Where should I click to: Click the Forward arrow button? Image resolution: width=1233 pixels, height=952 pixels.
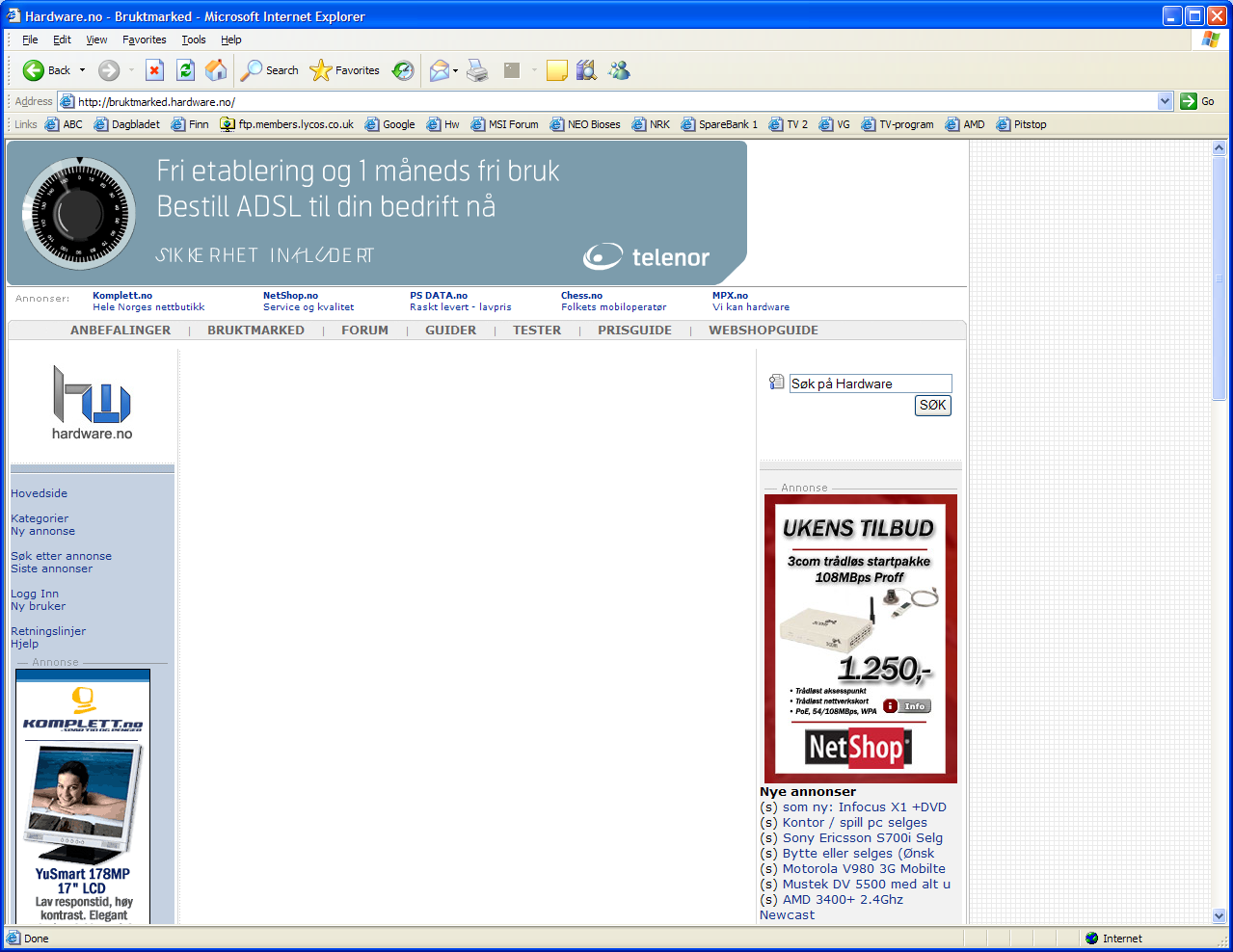pyautogui.click(x=109, y=70)
